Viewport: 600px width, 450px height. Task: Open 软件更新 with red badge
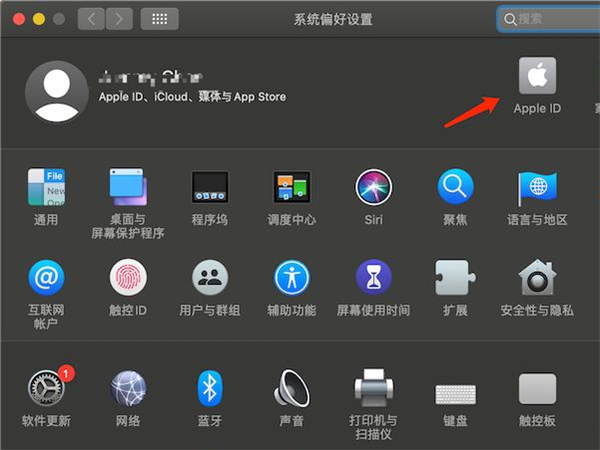point(46,387)
